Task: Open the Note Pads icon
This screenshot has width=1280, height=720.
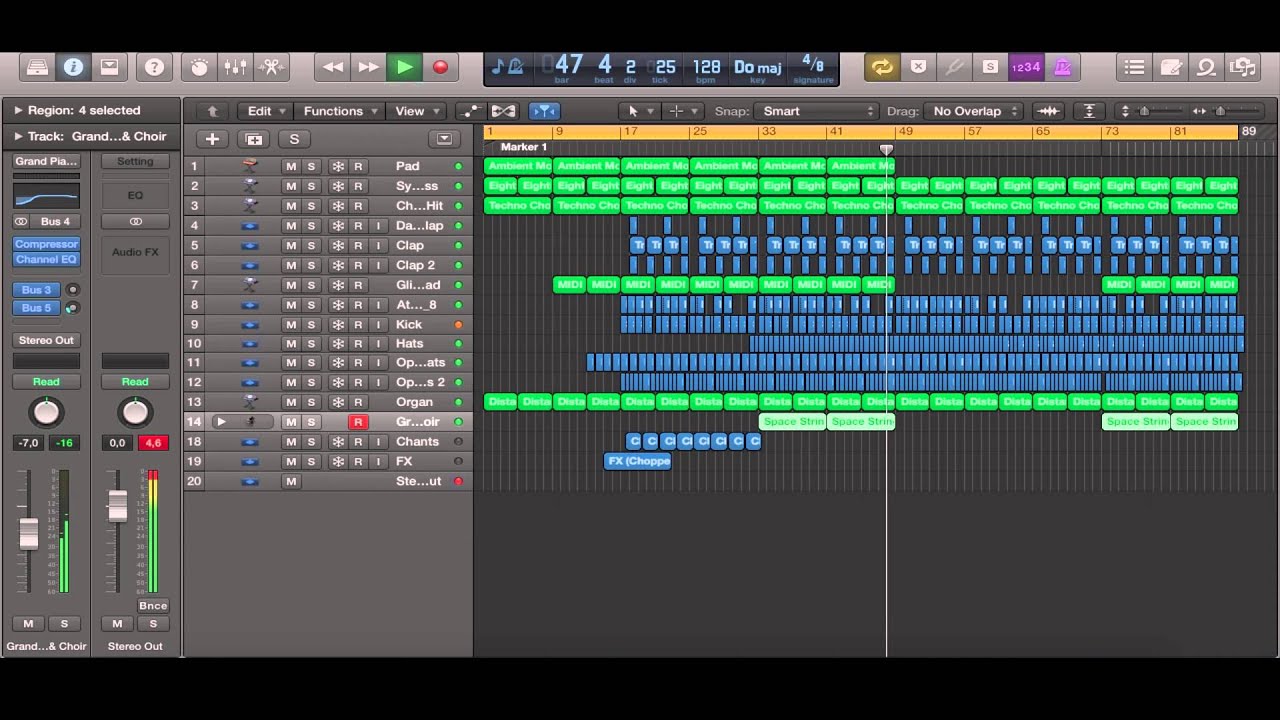Action: 1170,67
